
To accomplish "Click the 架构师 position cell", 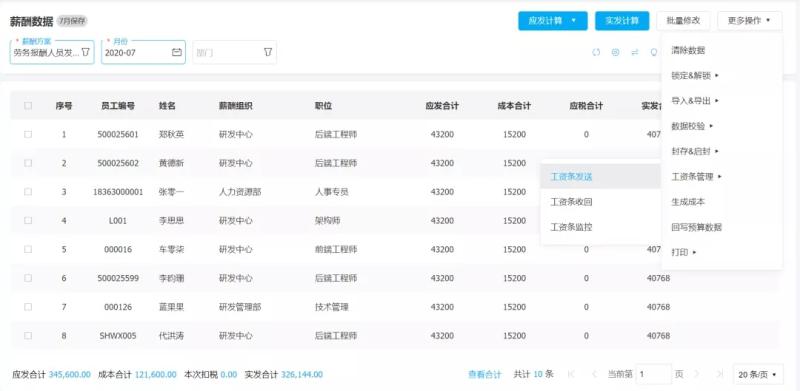I will 328,221.
